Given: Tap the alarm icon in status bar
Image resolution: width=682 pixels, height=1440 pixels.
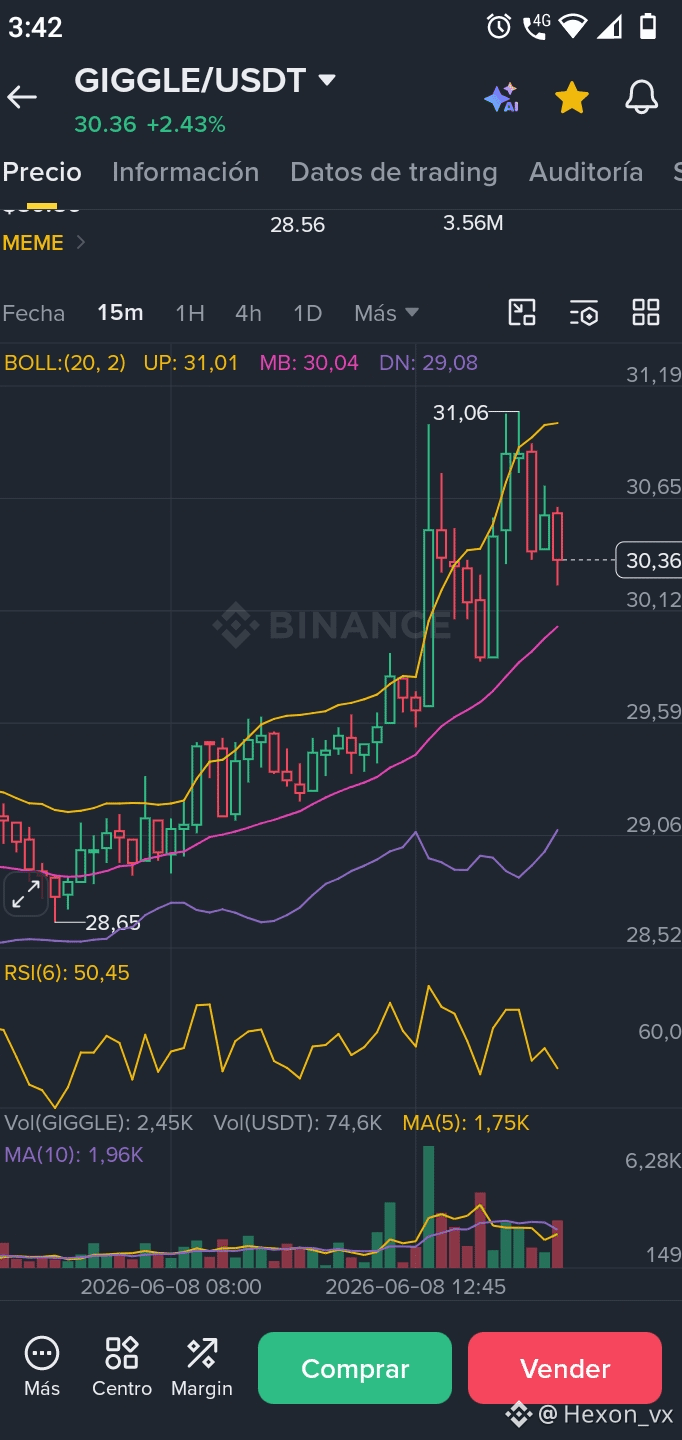Looking at the screenshot, I should [x=498, y=26].
